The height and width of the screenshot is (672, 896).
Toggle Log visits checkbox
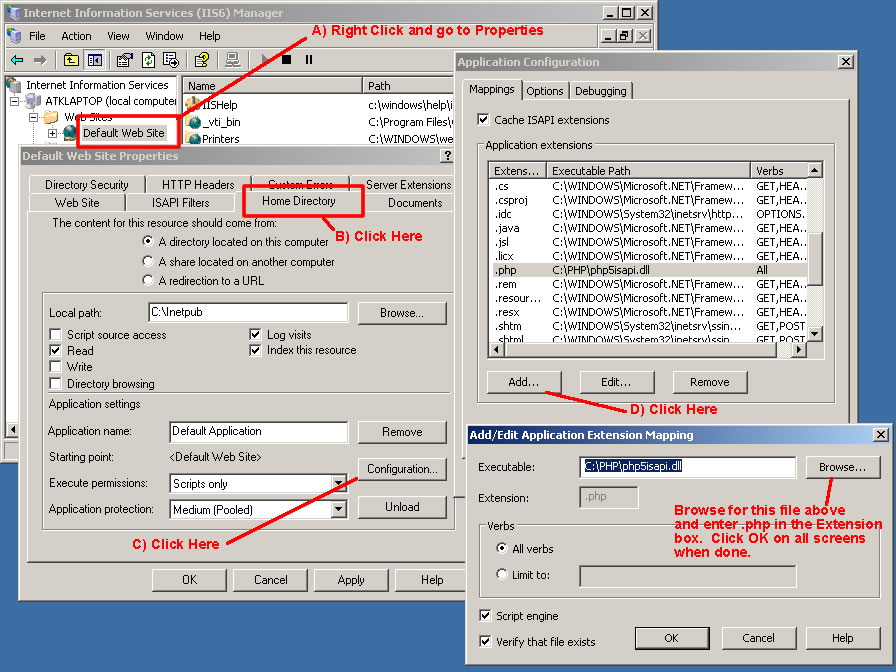255,334
